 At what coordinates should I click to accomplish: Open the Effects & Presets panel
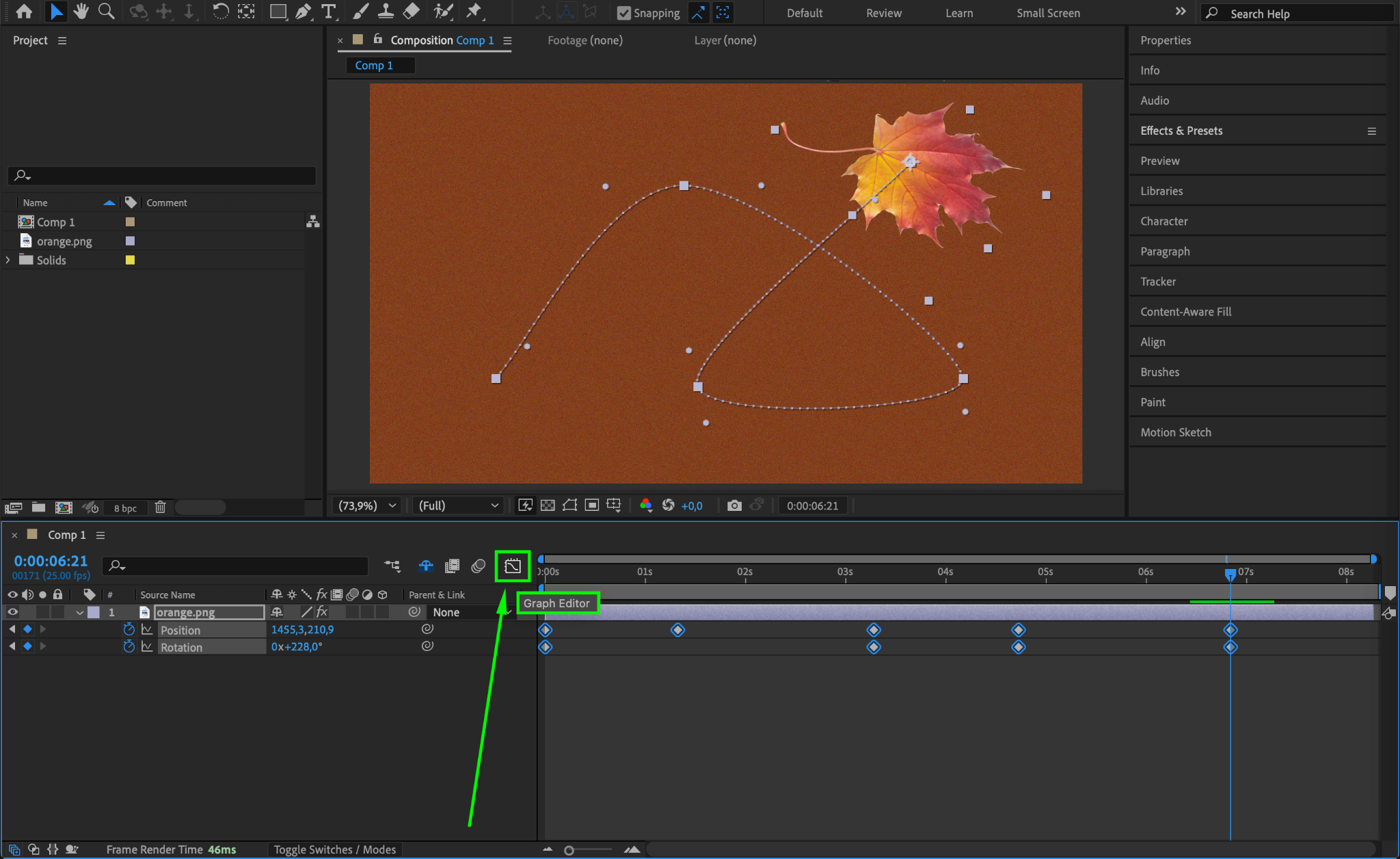(x=1181, y=131)
